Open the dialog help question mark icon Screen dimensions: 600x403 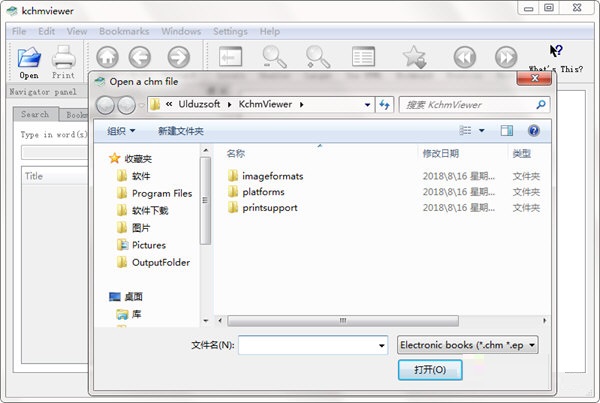534,131
